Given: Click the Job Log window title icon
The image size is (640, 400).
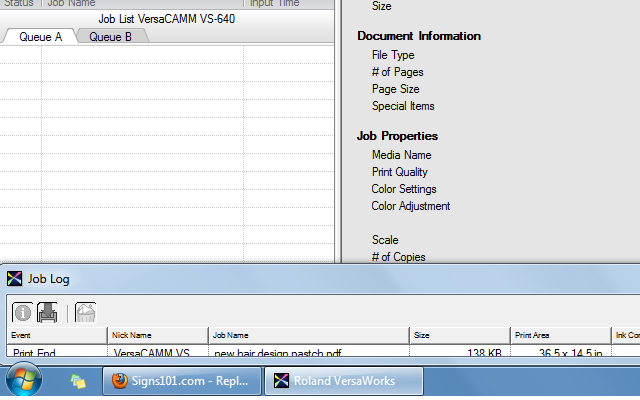Looking at the screenshot, I should [14, 279].
